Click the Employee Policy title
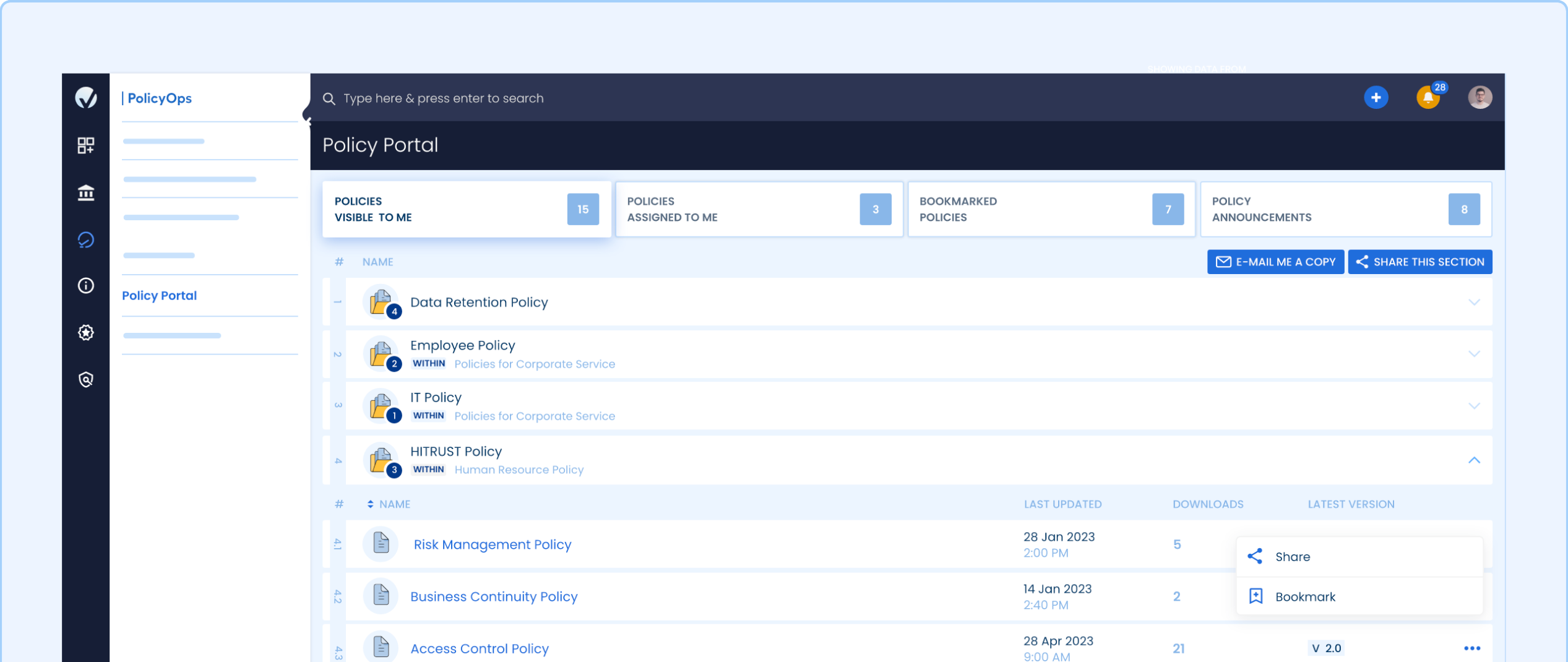Screen dimensions: 1568x662 [x=462, y=345]
